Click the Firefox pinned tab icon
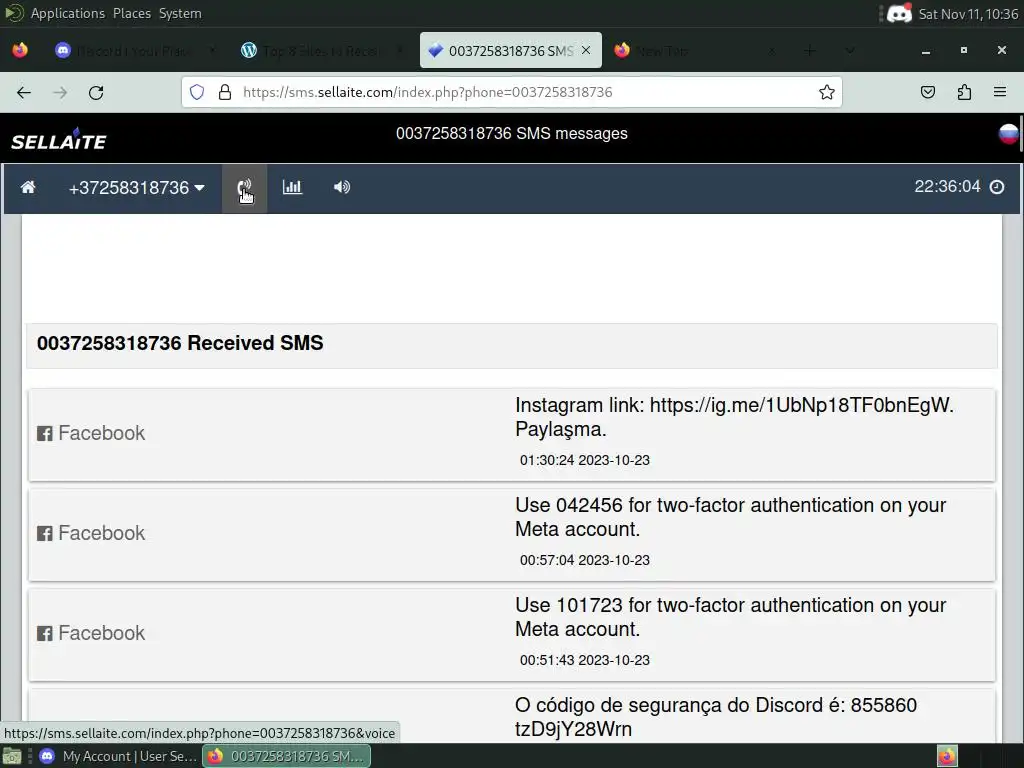 20,50
